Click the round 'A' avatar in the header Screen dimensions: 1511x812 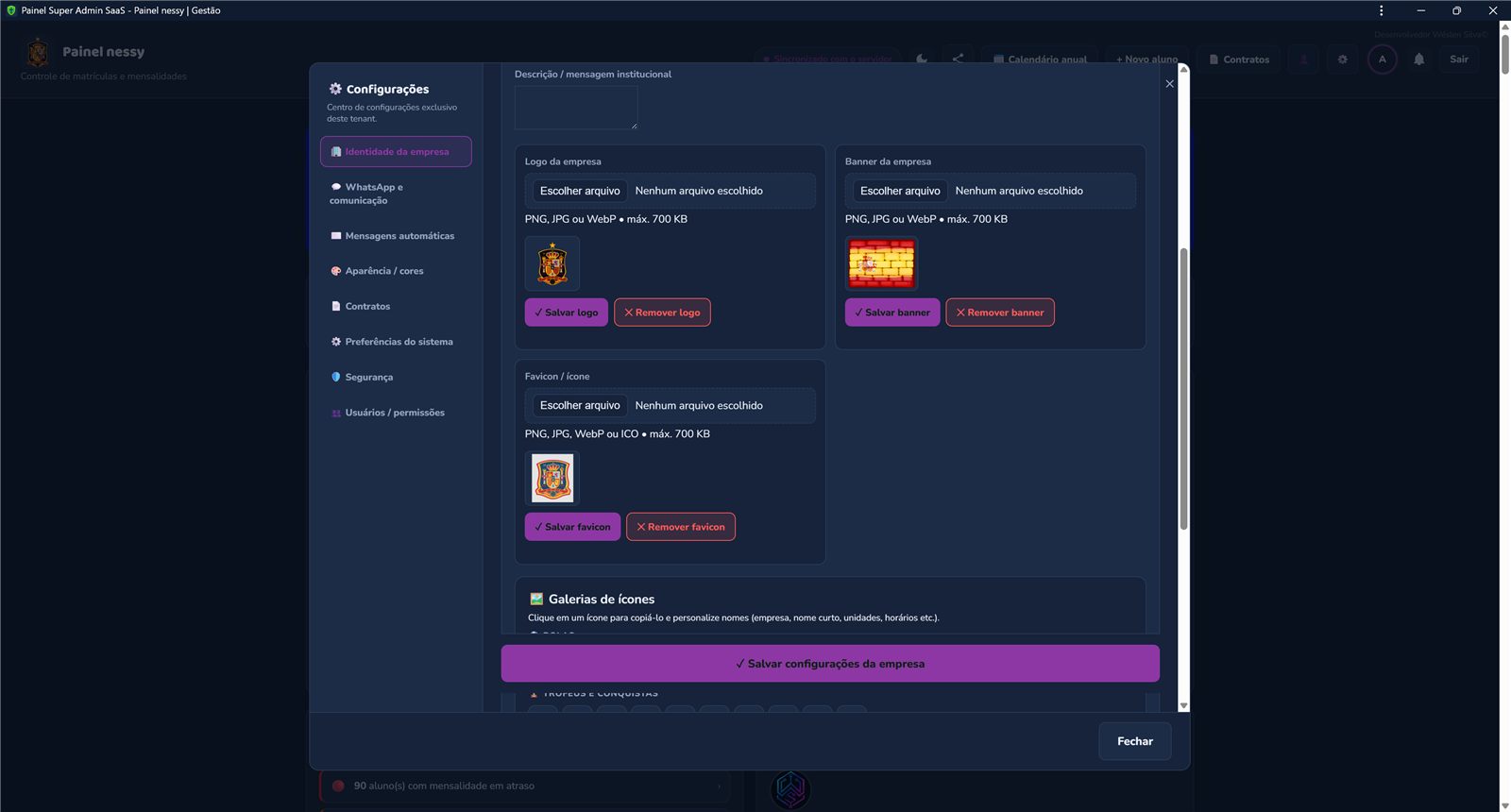[1382, 59]
